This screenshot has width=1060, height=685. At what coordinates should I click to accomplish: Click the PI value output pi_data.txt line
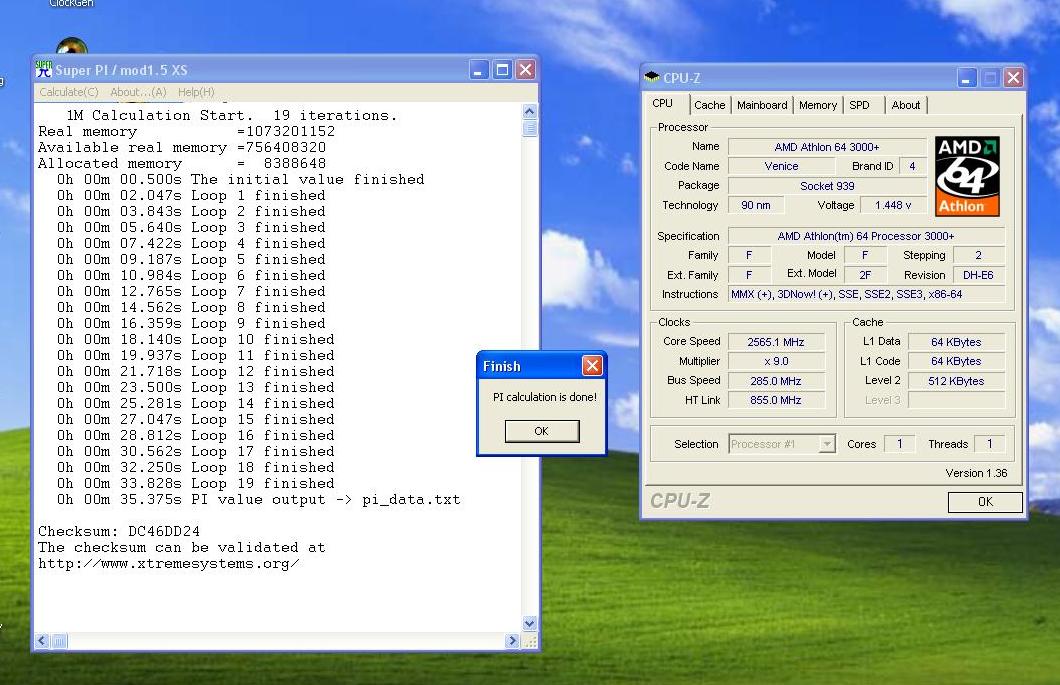(258, 500)
